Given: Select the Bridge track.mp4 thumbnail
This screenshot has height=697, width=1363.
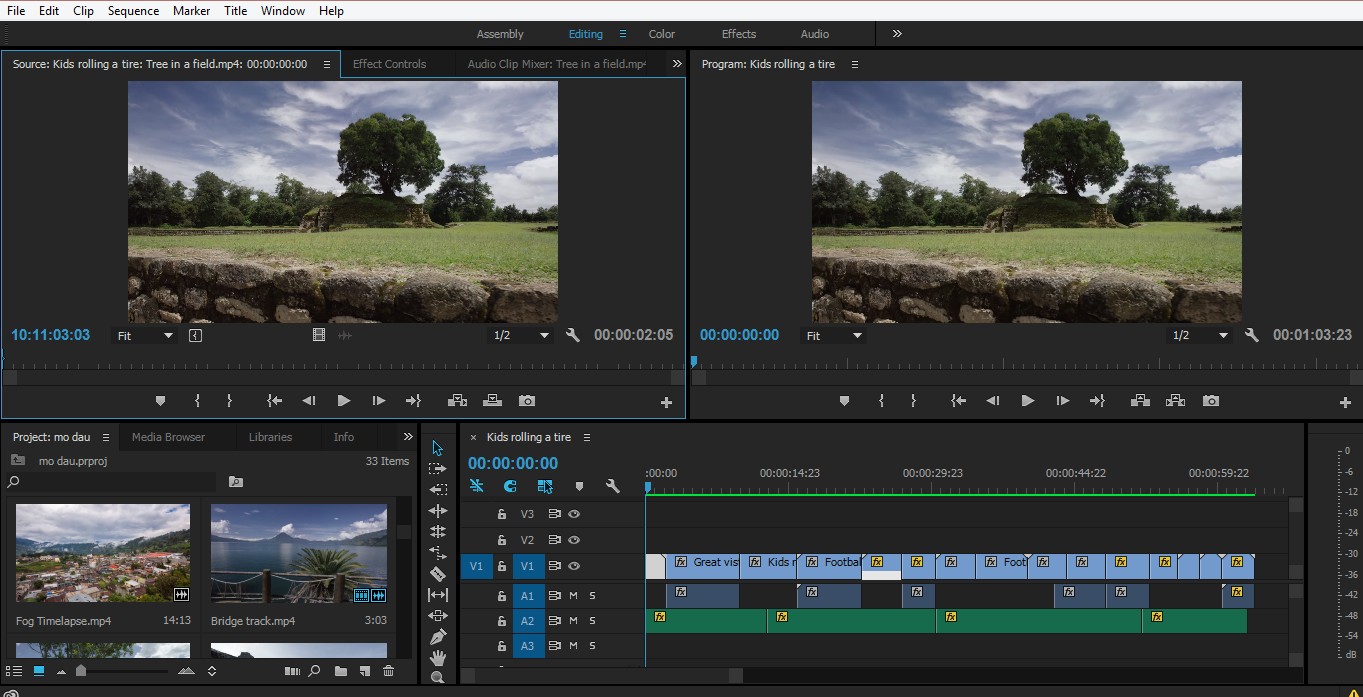Looking at the screenshot, I should point(299,553).
